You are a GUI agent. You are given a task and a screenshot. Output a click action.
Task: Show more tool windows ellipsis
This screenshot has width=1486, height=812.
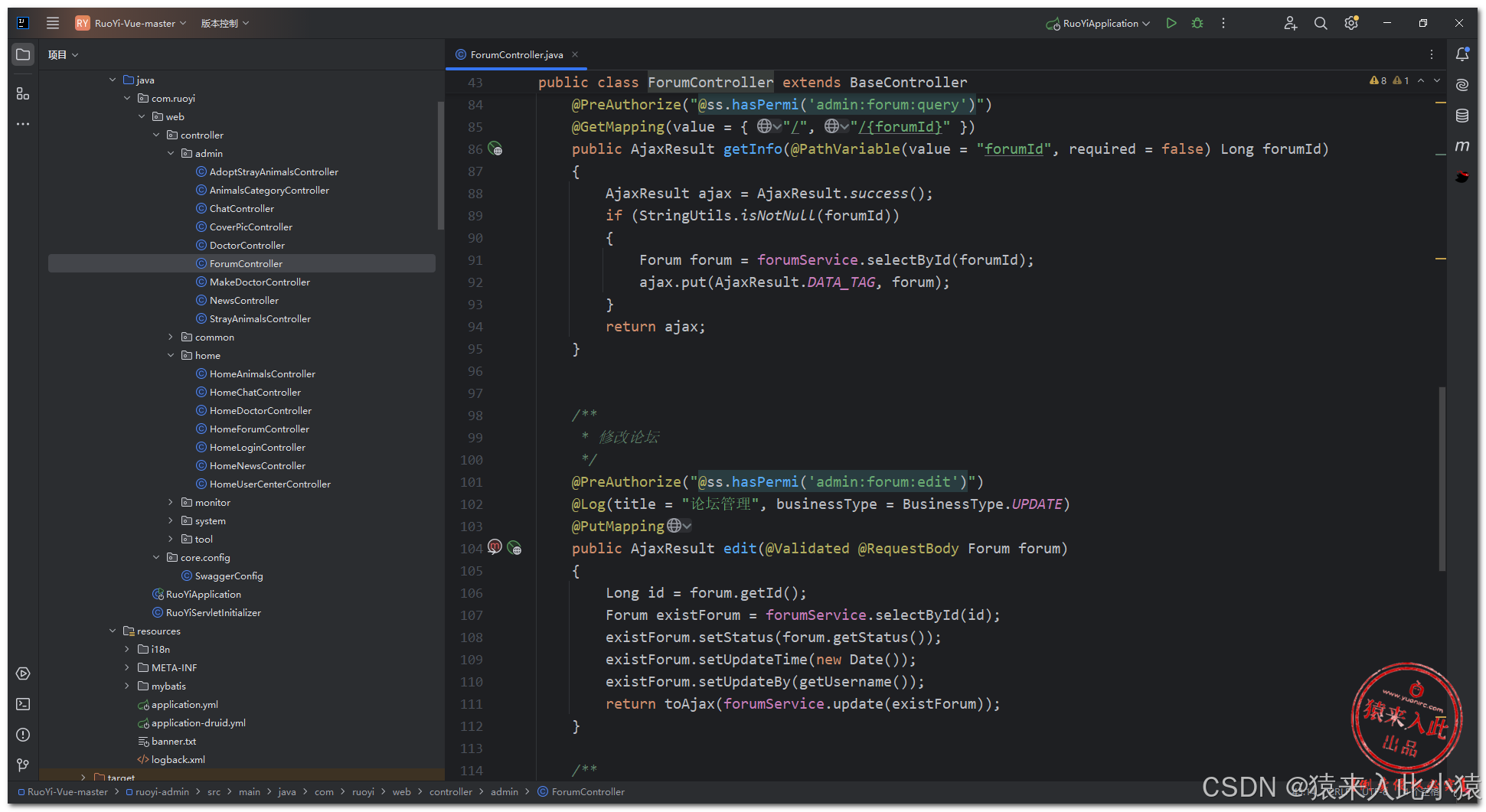tap(23, 123)
